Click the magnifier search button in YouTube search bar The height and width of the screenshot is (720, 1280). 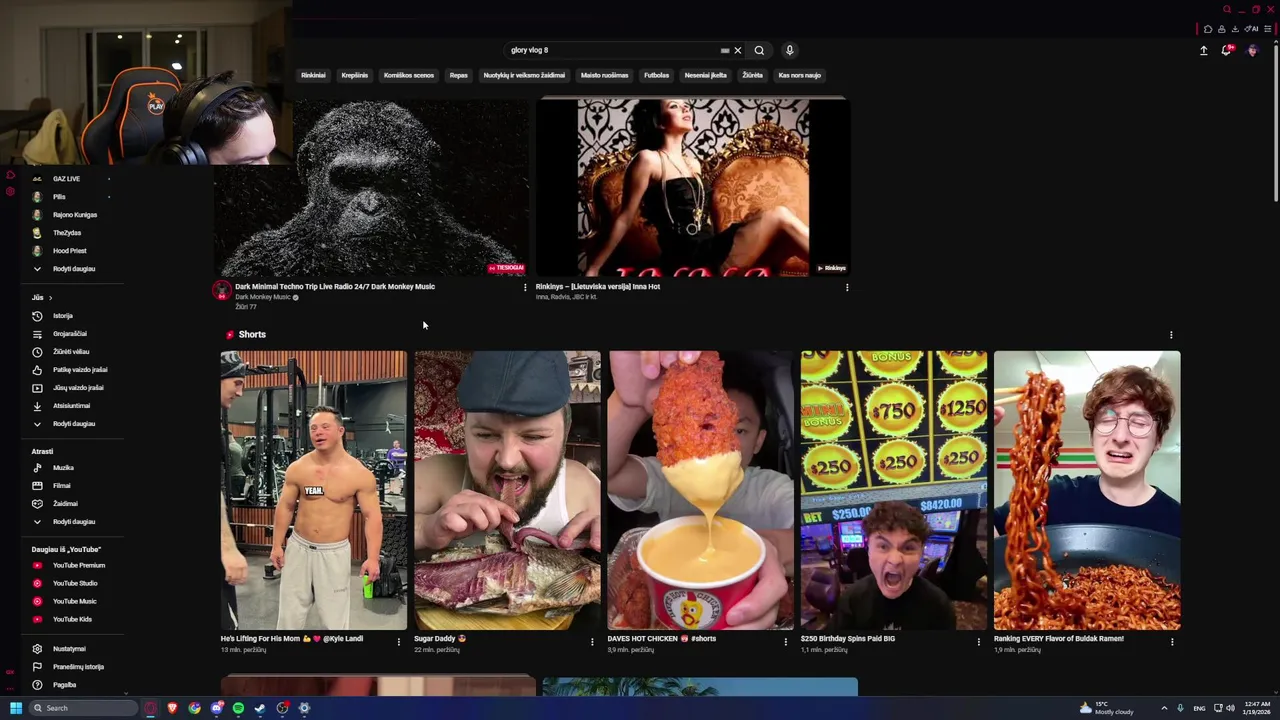(x=759, y=50)
